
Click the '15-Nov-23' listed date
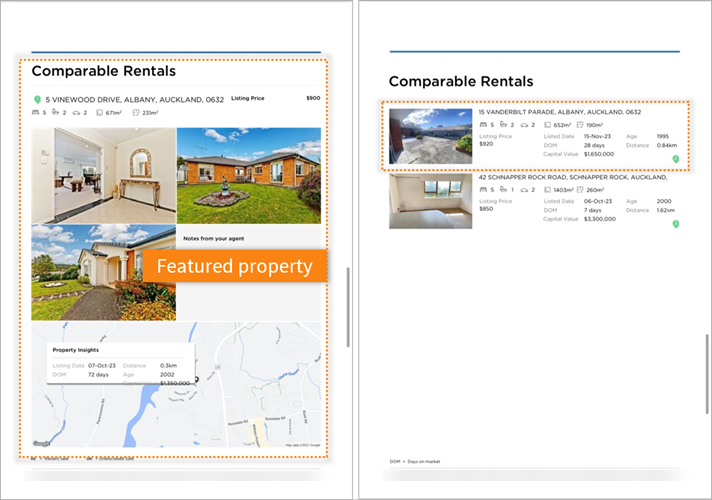point(597,136)
